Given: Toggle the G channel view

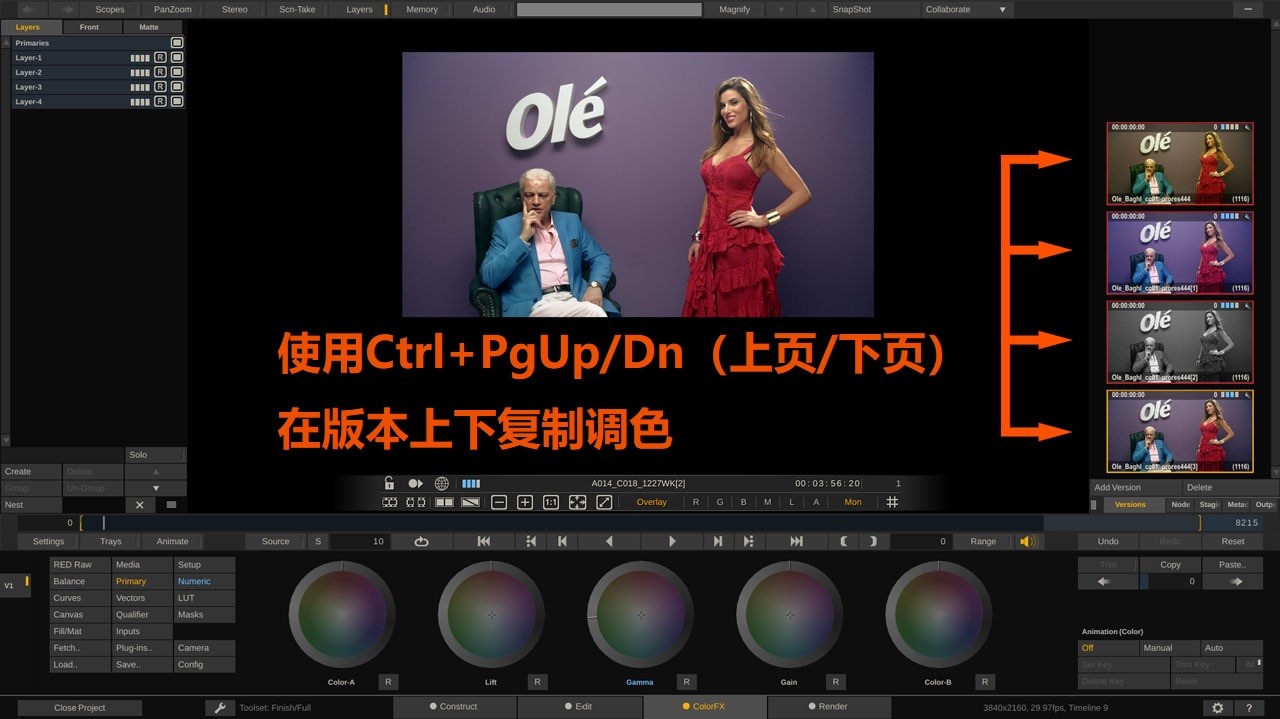Looking at the screenshot, I should (x=720, y=502).
